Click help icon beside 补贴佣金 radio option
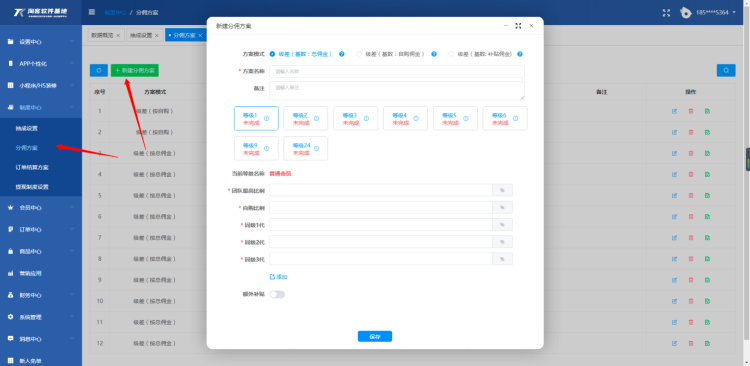Viewport: 750px width, 366px height. [519, 54]
